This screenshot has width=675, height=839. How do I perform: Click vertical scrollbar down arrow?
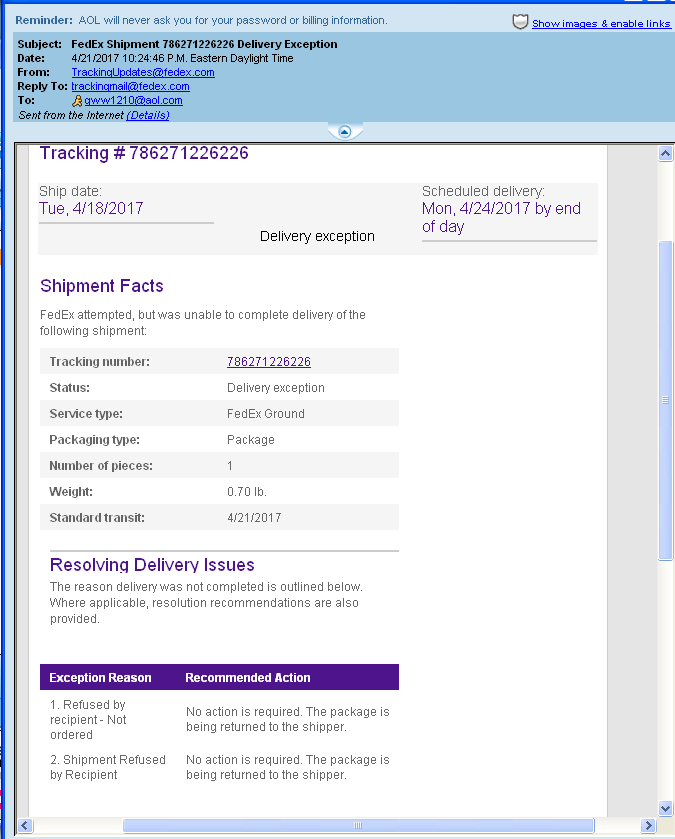tap(665, 808)
